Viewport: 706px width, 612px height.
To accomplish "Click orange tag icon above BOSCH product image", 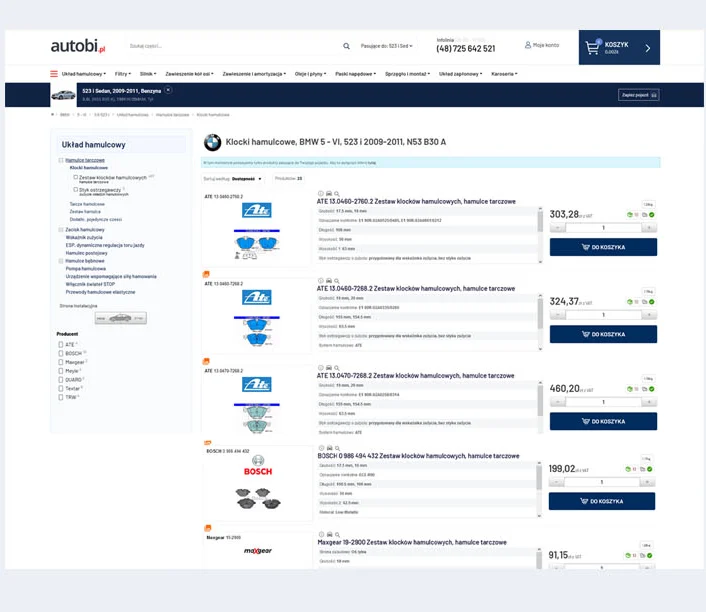I will click(207, 443).
